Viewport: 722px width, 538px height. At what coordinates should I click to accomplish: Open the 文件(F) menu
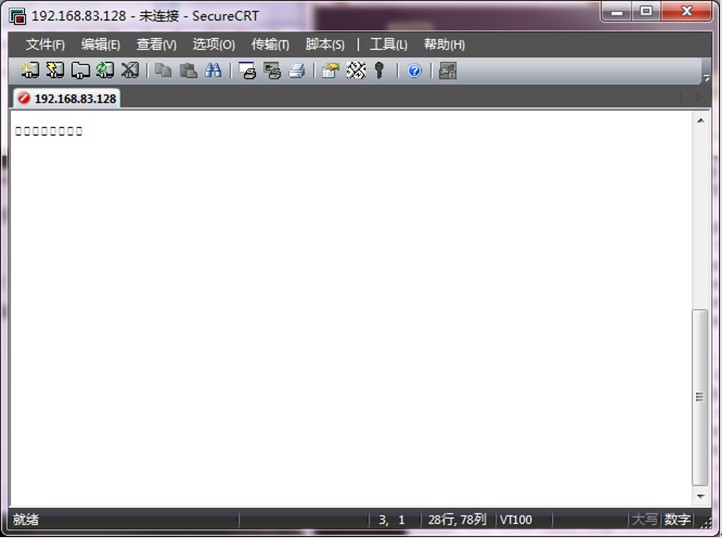[45, 45]
